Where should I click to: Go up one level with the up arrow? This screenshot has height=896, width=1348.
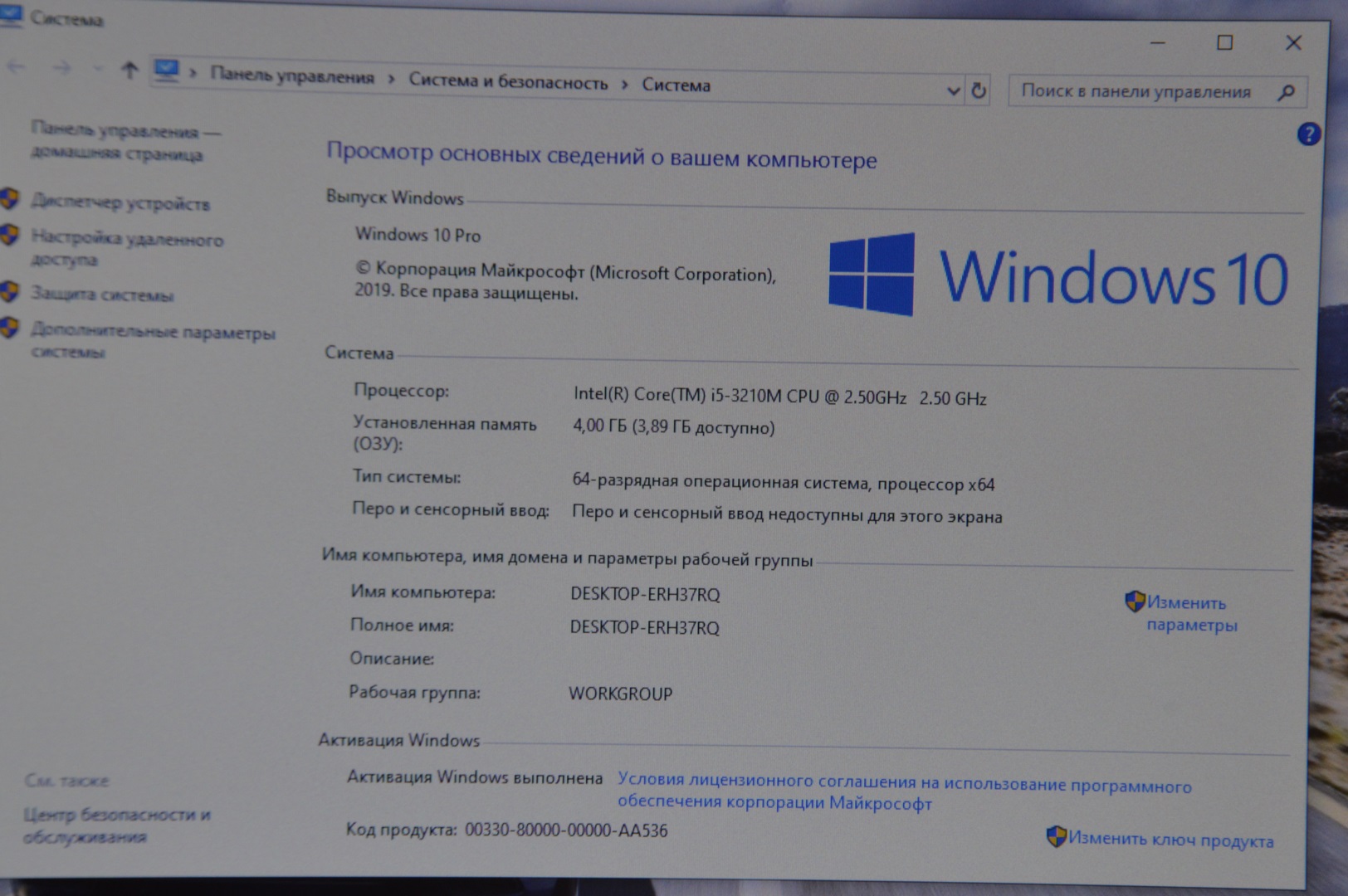pos(129,71)
